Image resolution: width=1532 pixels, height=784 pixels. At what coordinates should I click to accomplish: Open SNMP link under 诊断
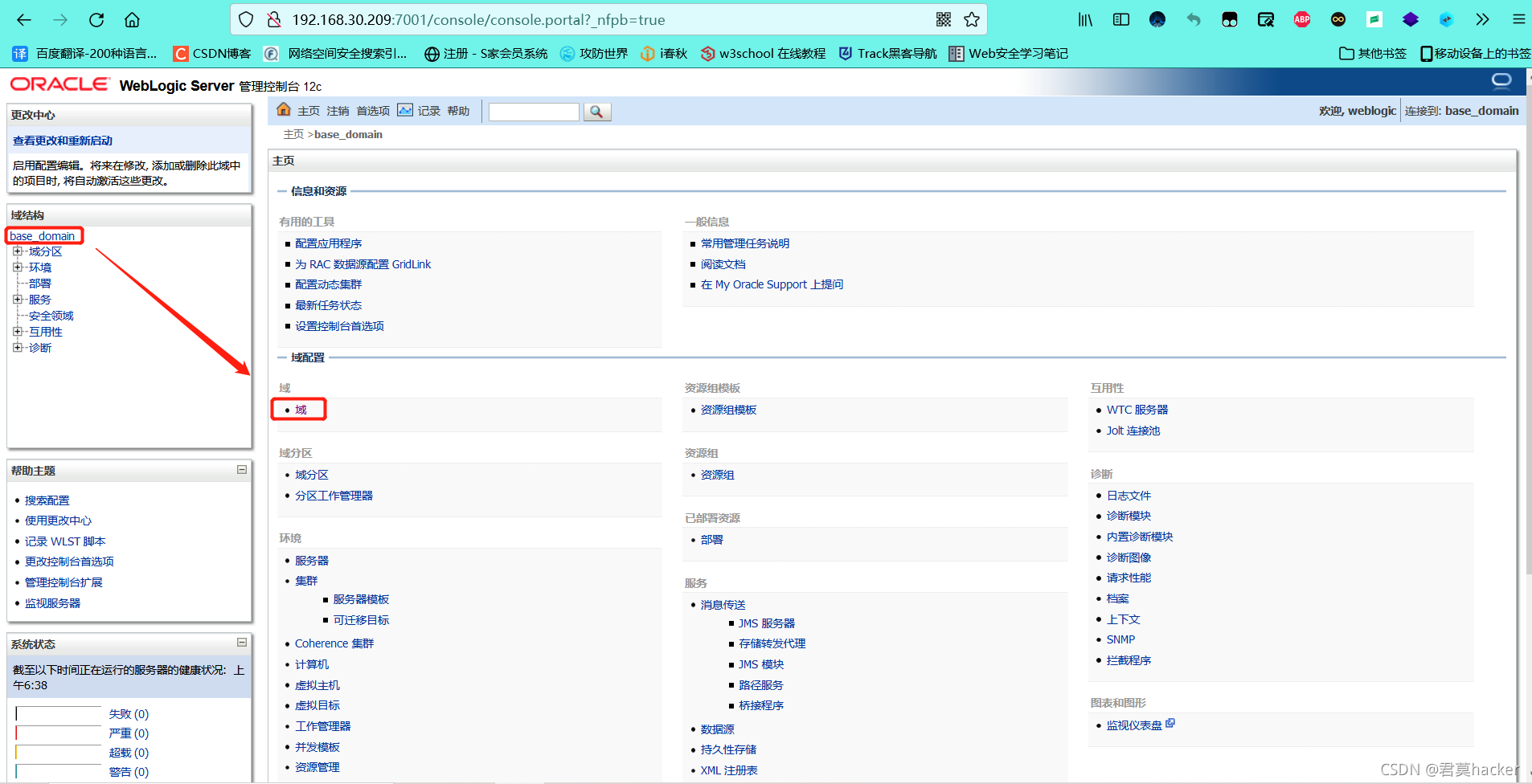[1120, 639]
